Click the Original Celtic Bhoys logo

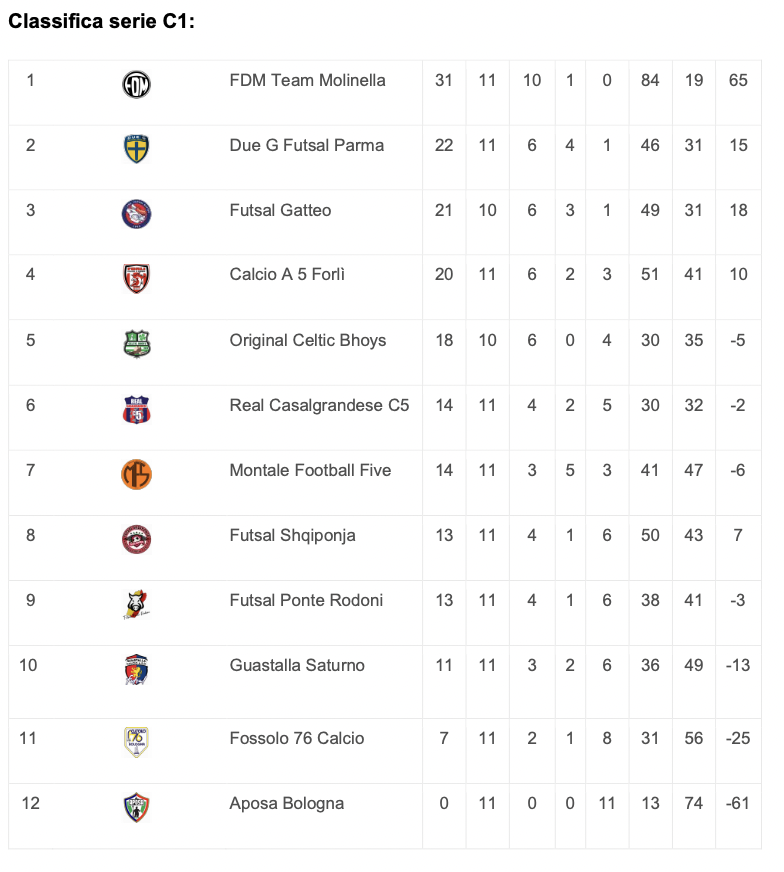[136, 344]
